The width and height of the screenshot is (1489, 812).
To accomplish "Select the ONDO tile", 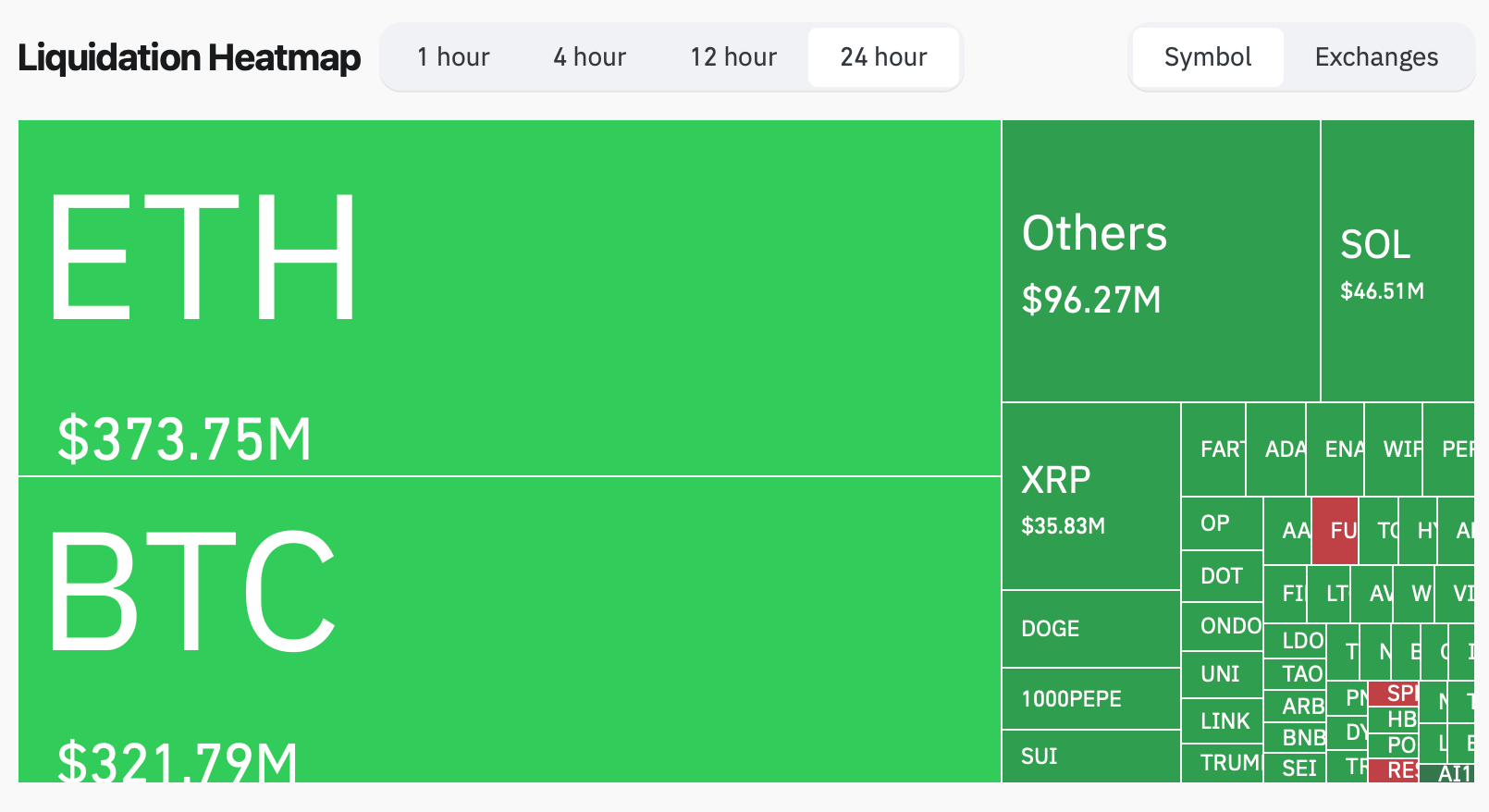I will point(1222,626).
